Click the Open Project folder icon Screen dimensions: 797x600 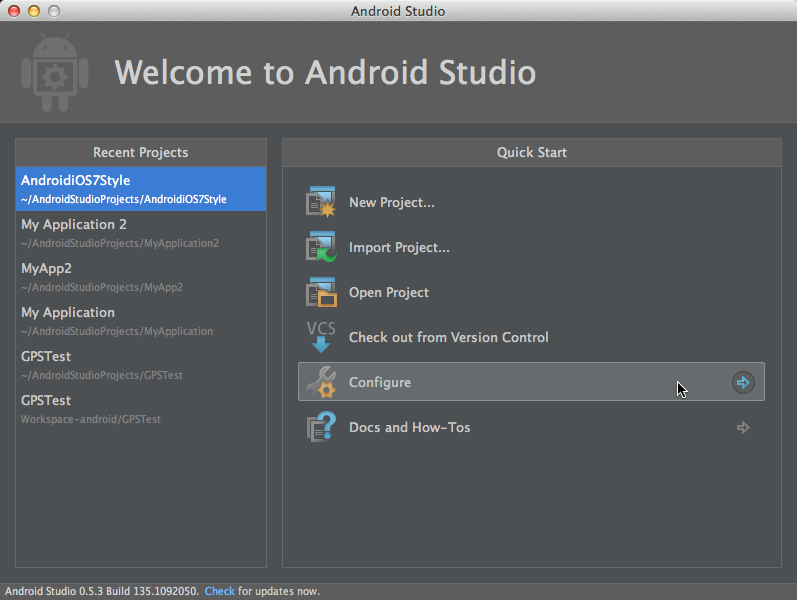(321, 292)
